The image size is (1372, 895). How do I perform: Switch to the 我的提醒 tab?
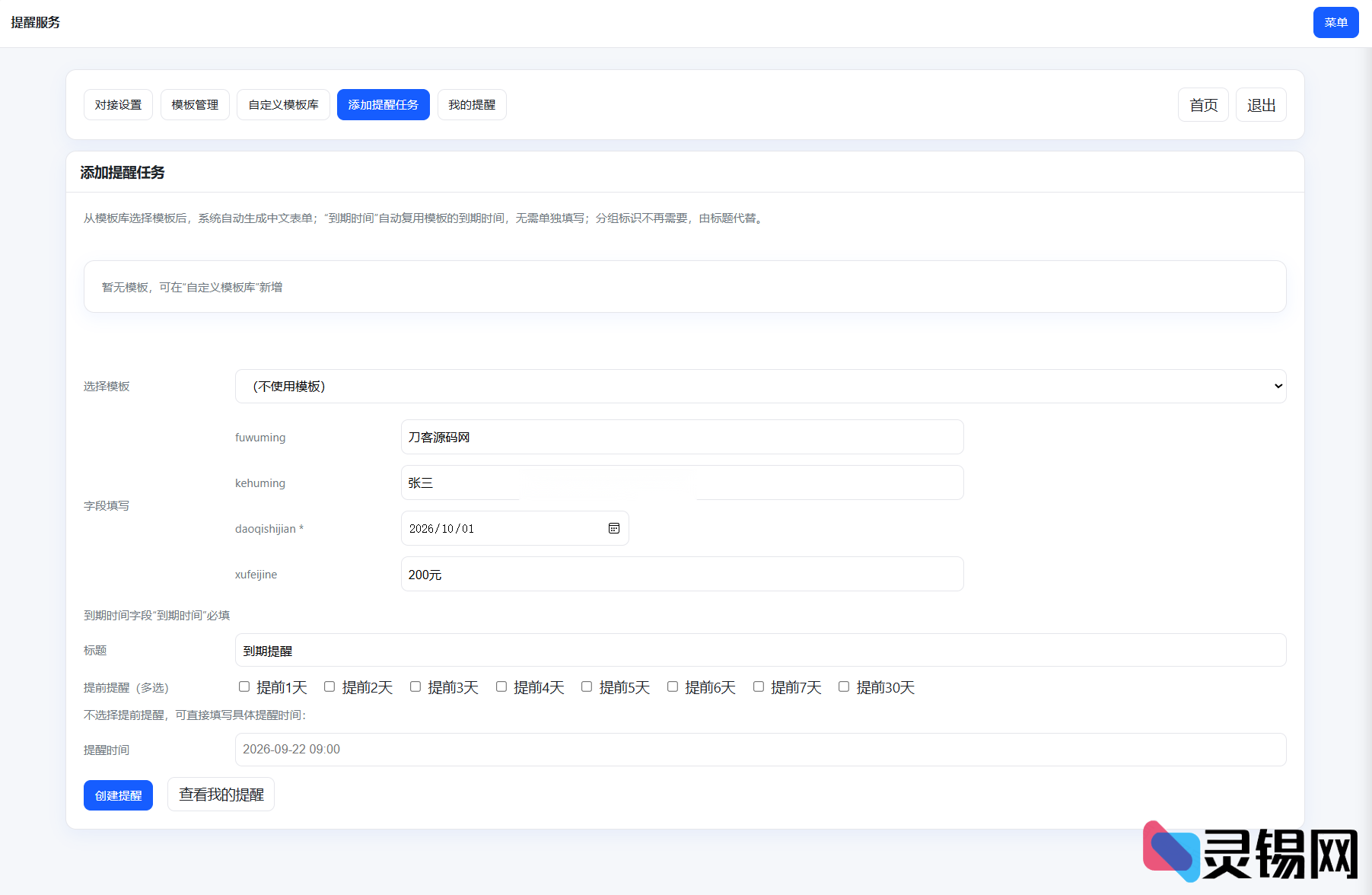pyautogui.click(x=472, y=104)
